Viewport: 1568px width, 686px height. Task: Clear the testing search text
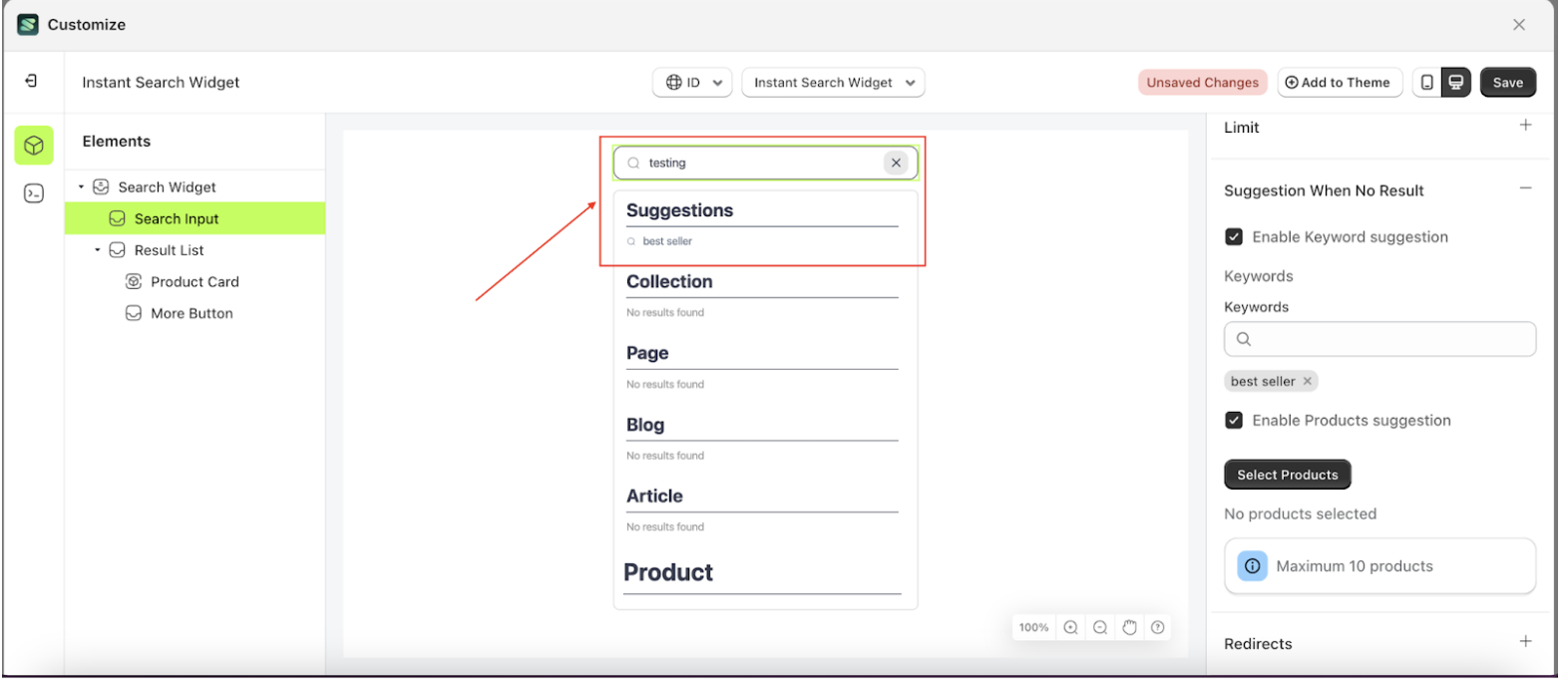pyautogui.click(x=896, y=163)
